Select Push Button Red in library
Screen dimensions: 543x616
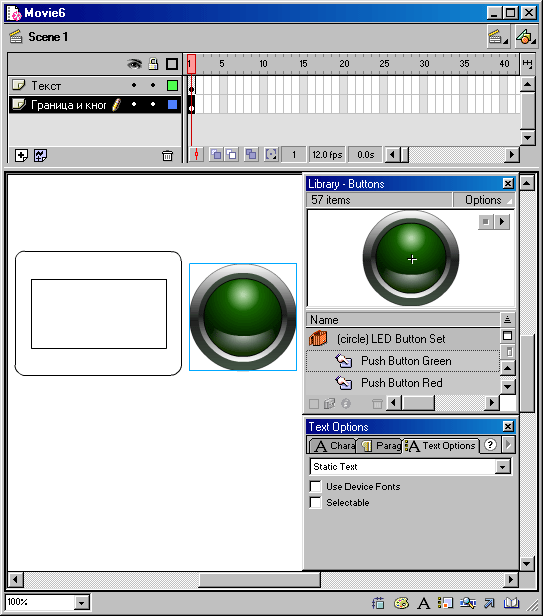[403, 383]
